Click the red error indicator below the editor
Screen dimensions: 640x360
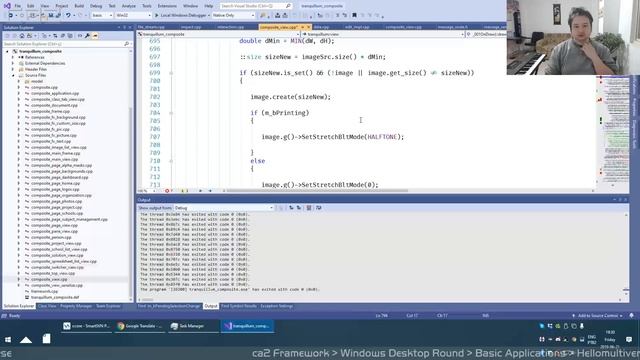[x=168, y=191]
